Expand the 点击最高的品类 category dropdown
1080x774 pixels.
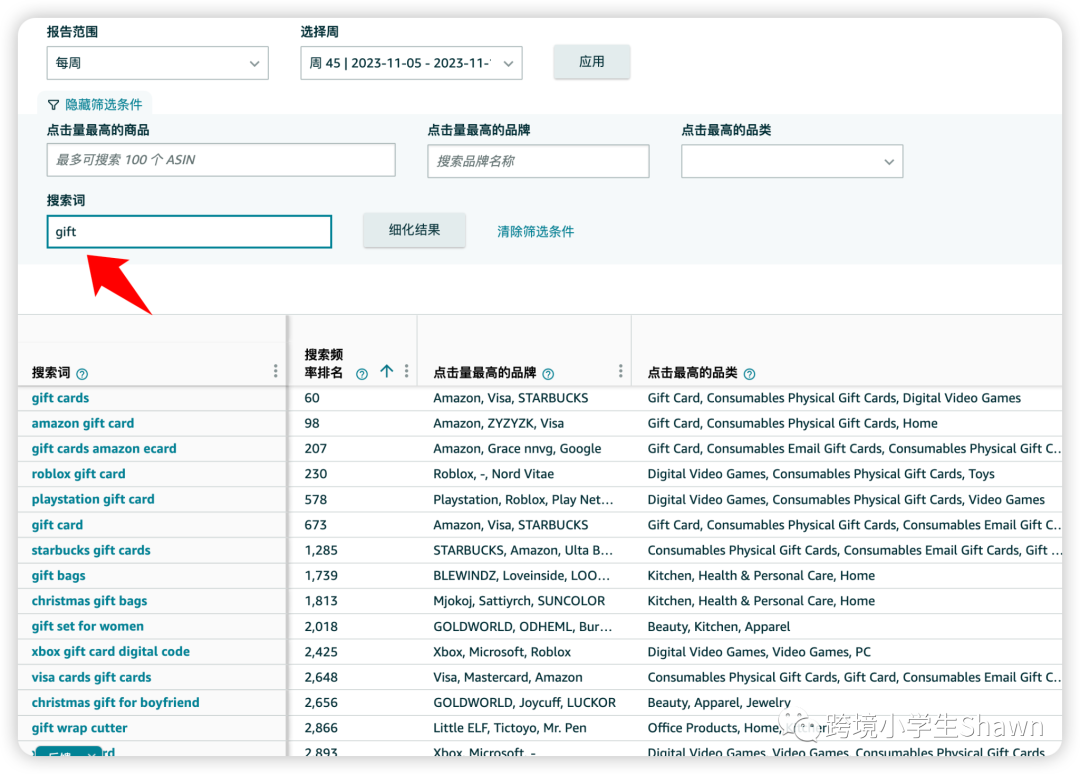click(x=791, y=161)
